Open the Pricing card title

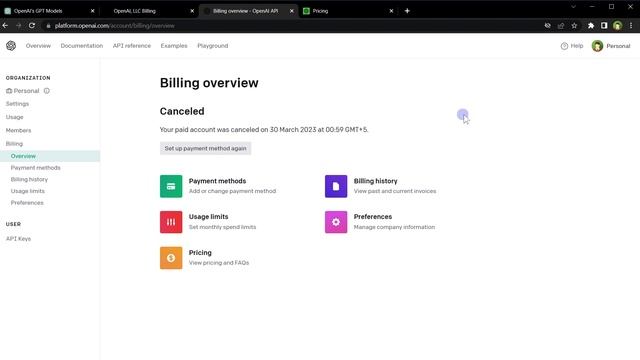(x=200, y=253)
